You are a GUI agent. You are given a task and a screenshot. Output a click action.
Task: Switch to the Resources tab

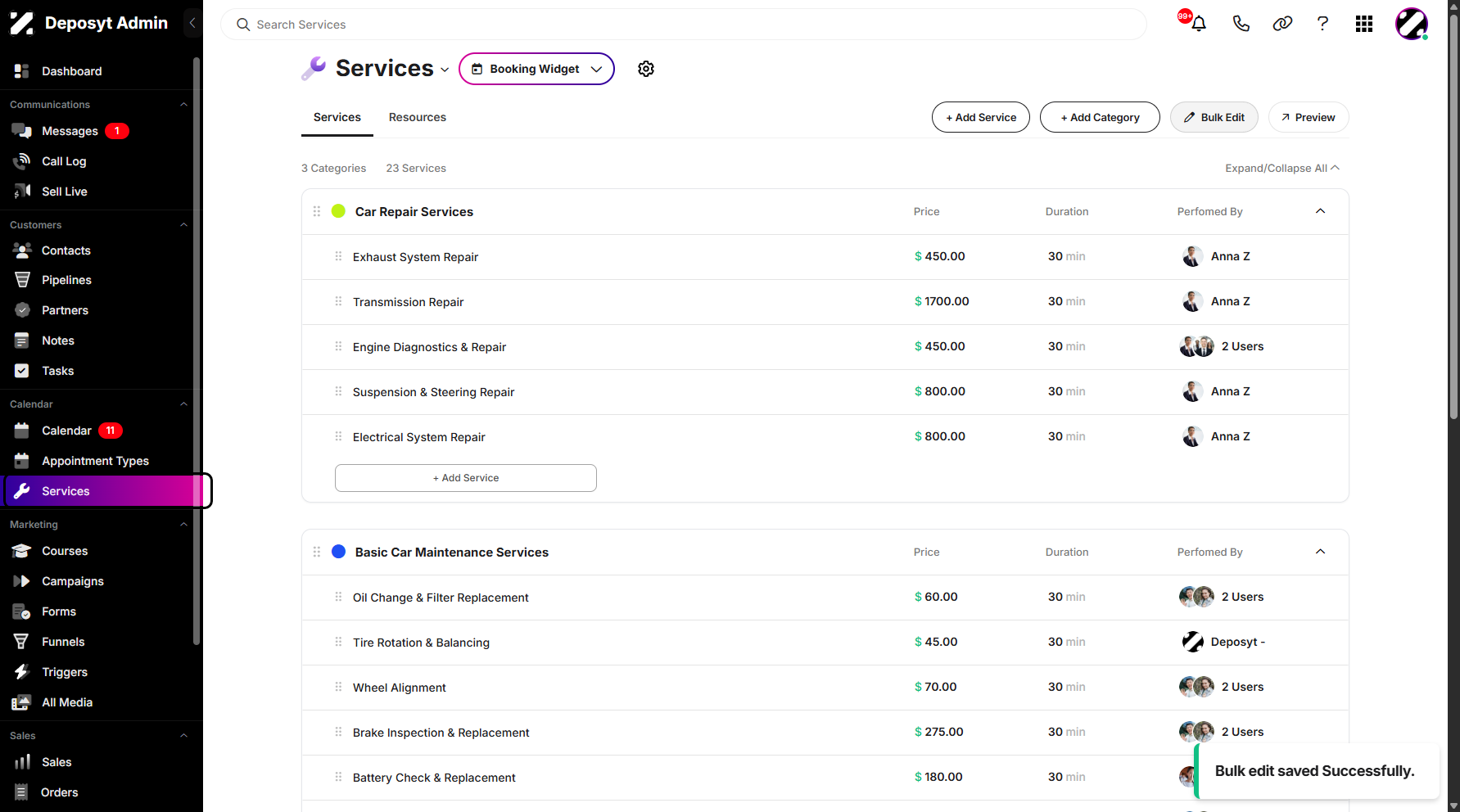(418, 117)
